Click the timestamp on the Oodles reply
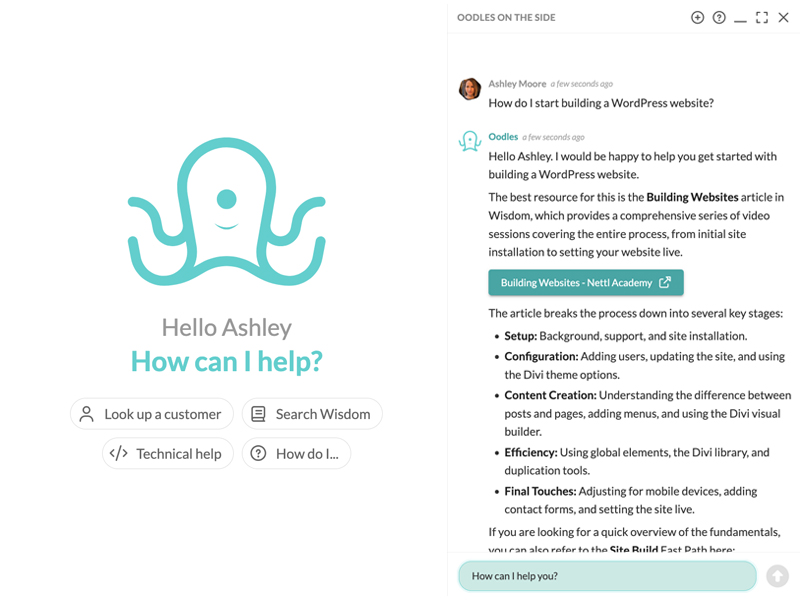800x600 pixels. coord(553,137)
